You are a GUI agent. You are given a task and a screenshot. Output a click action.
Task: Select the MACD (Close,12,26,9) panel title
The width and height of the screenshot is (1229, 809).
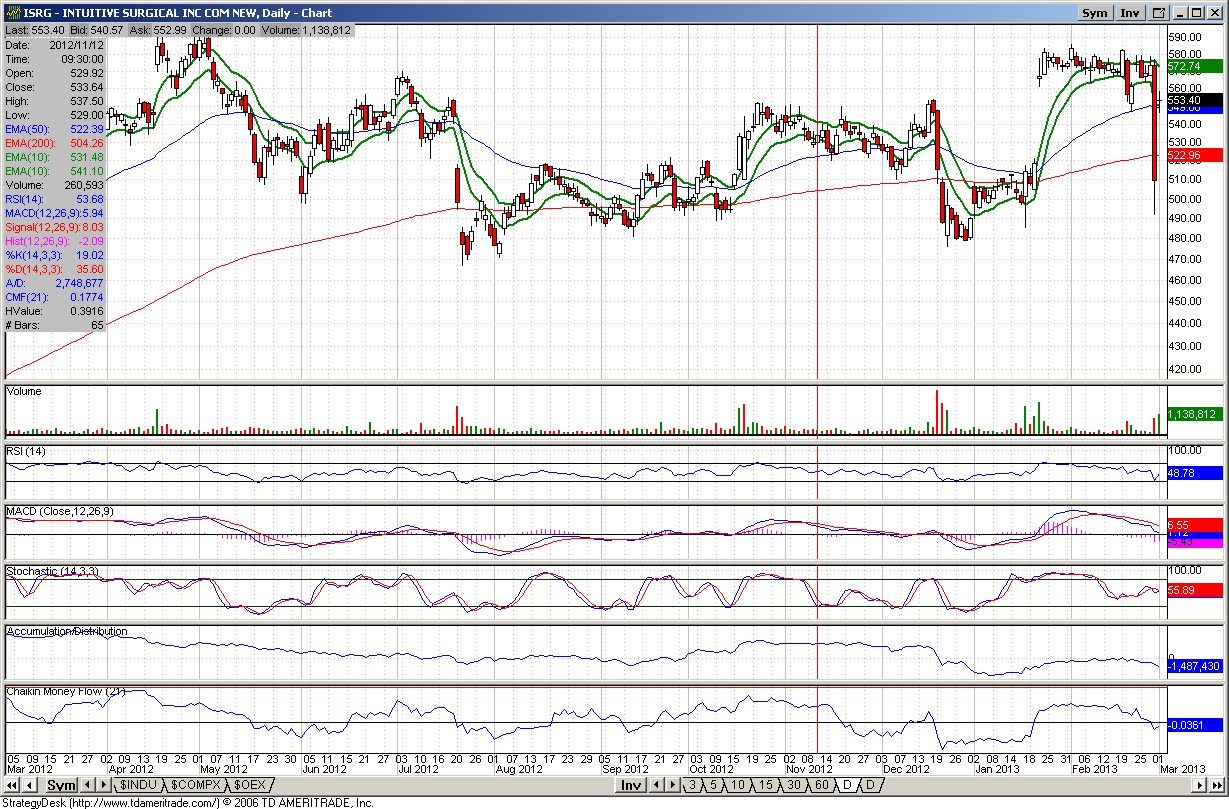(x=60, y=511)
